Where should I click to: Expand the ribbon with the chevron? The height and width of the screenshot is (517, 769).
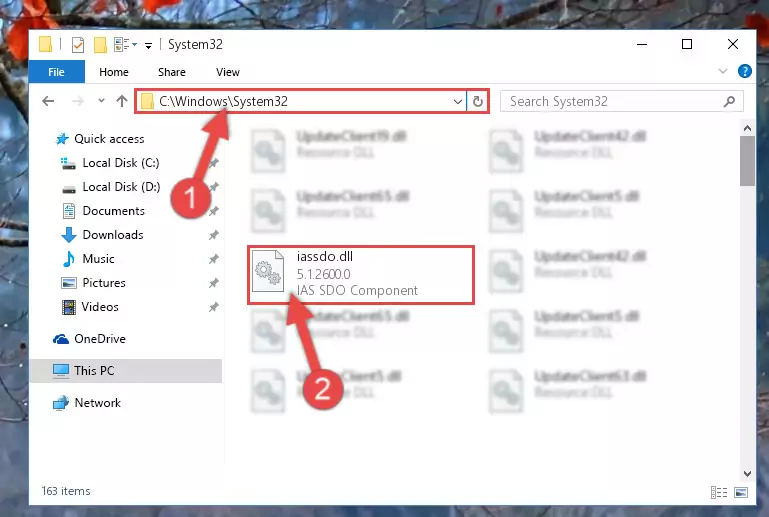pyautogui.click(x=722, y=71)
